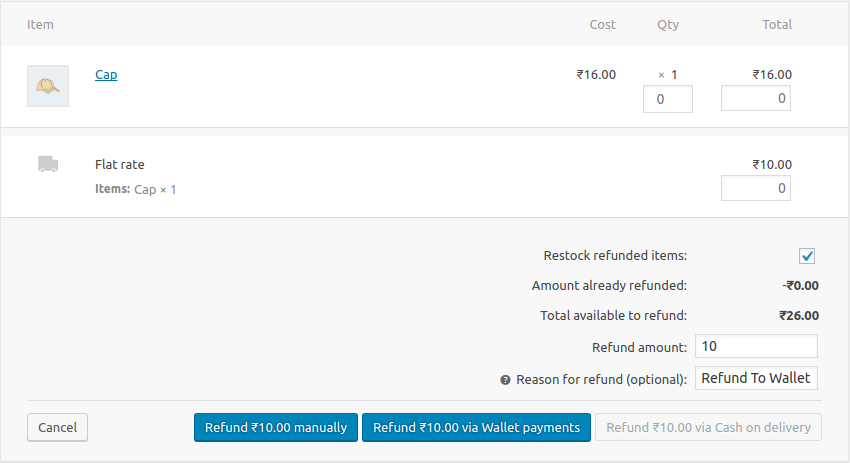Click the flat rate shipping truck icon
Screen dimensions: 850x463
[47, 164]
